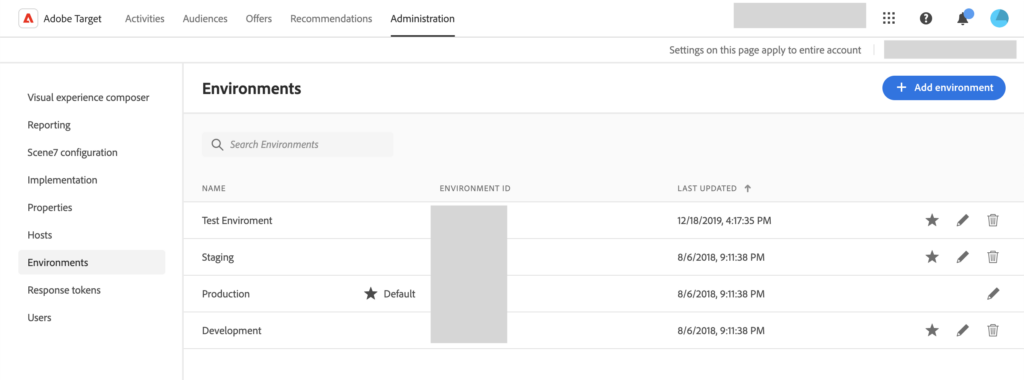Click the magnifier icon in search box

217,145
